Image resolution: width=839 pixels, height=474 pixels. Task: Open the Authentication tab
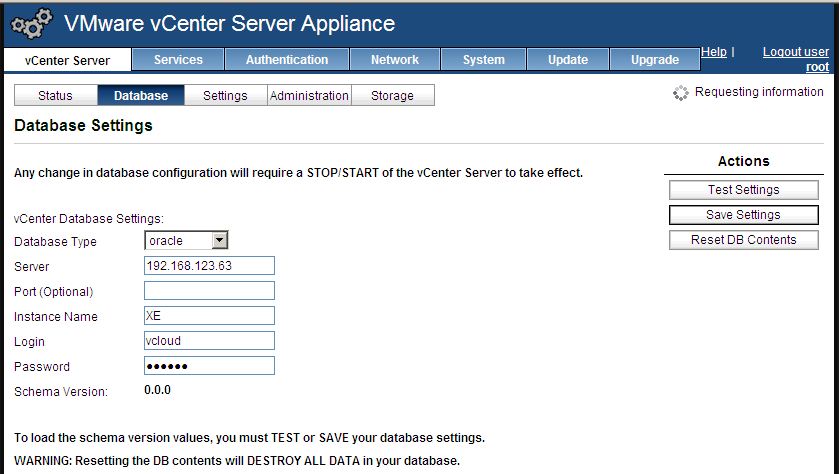coord(286,60)
